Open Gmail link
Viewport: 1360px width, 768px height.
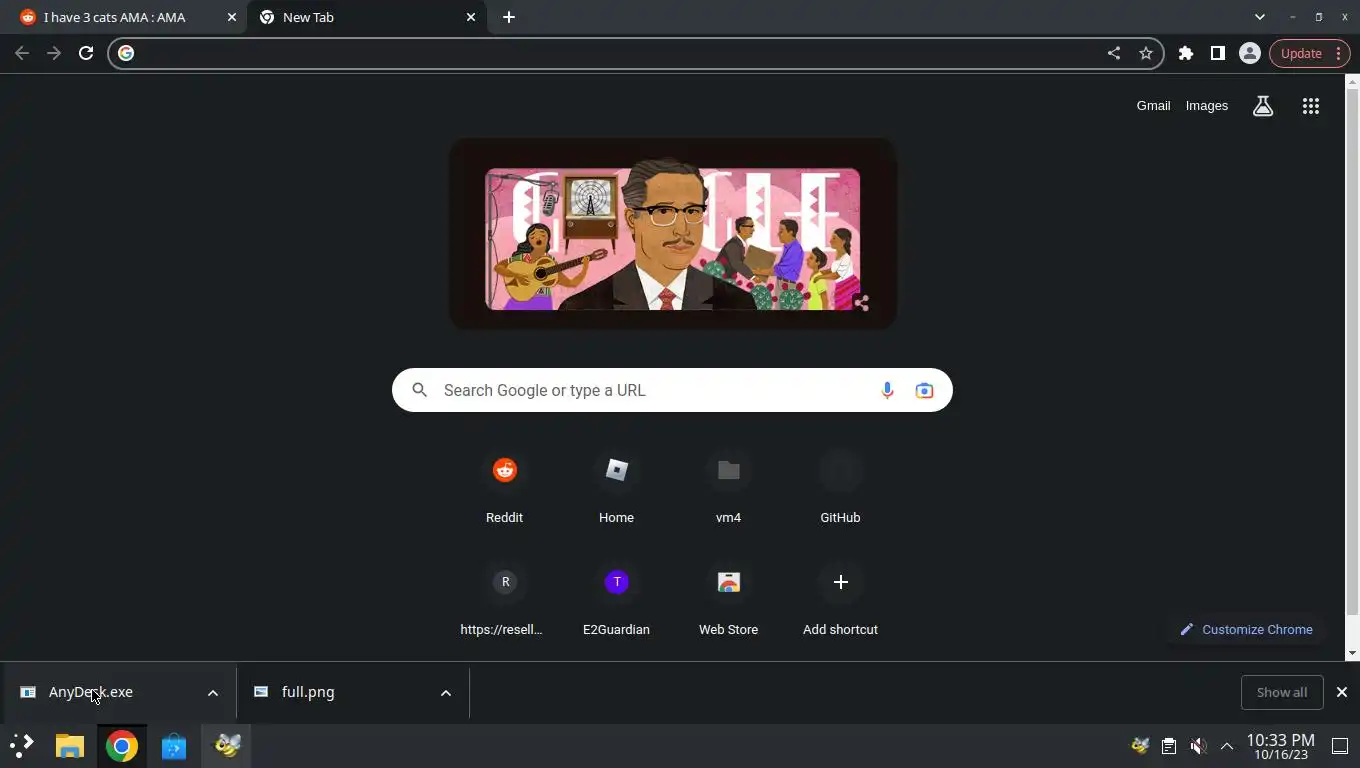click(x=1153, y=105)
